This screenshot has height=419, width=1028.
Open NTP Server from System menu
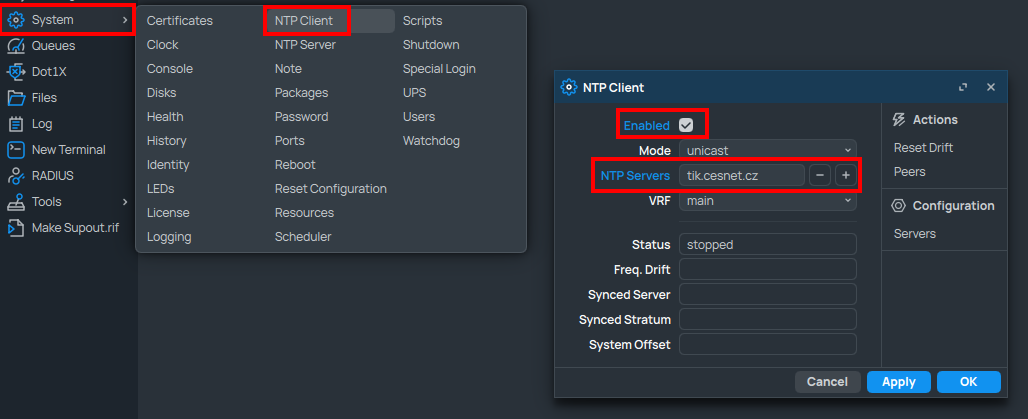click(x=305, y=45)
